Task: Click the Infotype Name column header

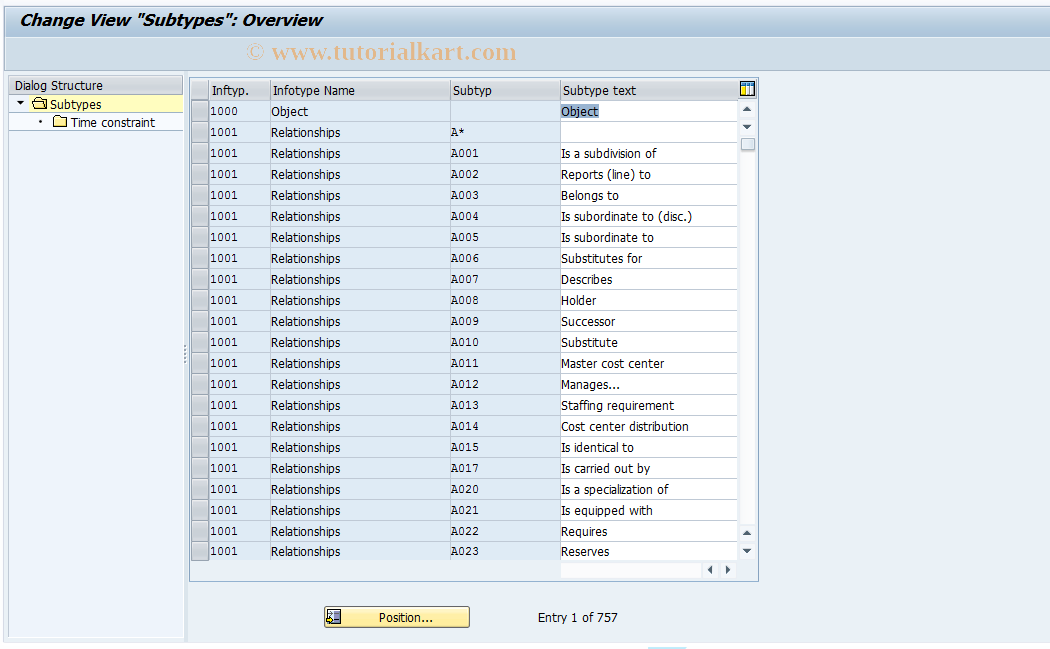Action: 360,90
